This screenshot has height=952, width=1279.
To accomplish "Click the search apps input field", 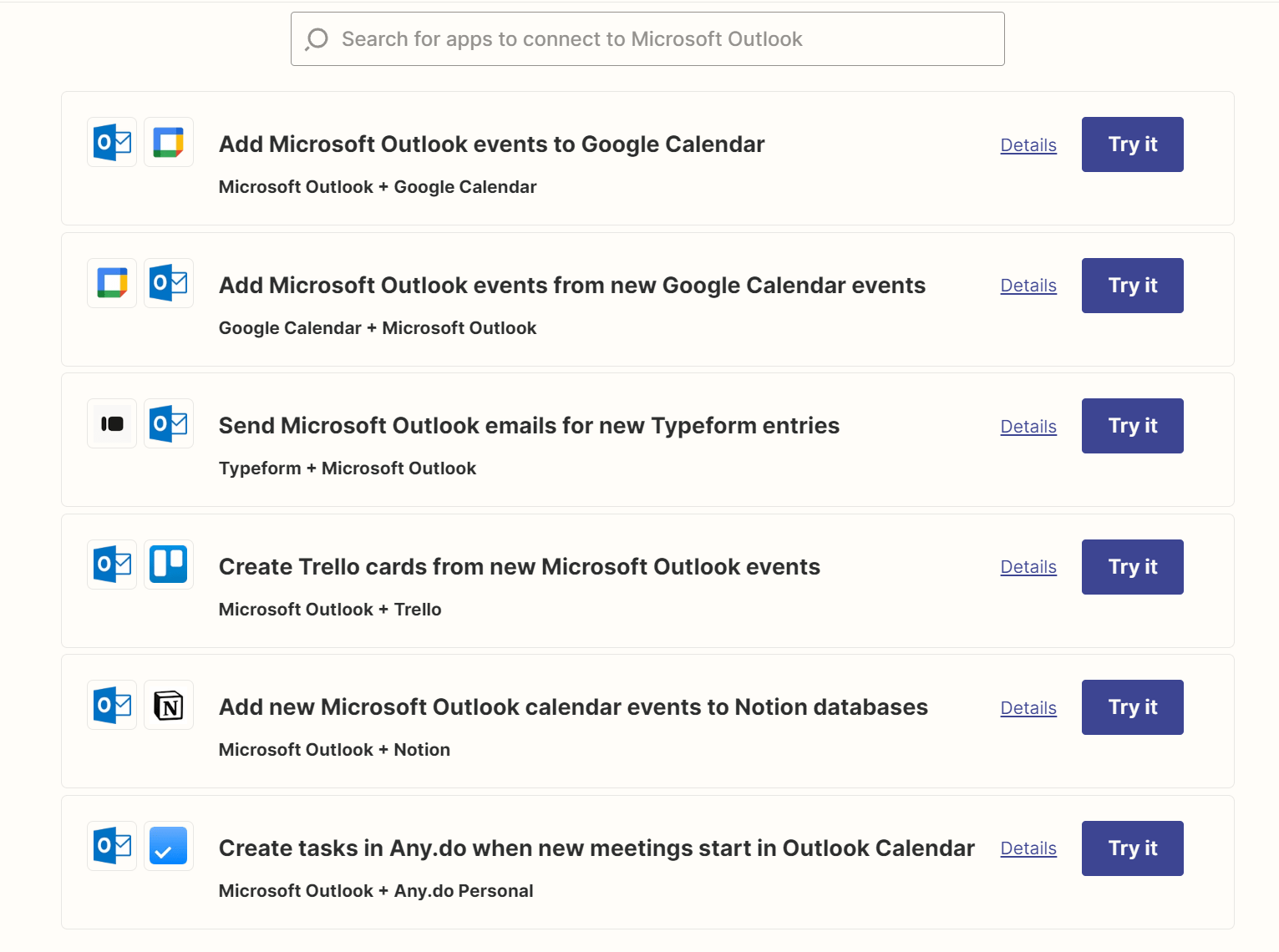I will (x=647, y=38).
